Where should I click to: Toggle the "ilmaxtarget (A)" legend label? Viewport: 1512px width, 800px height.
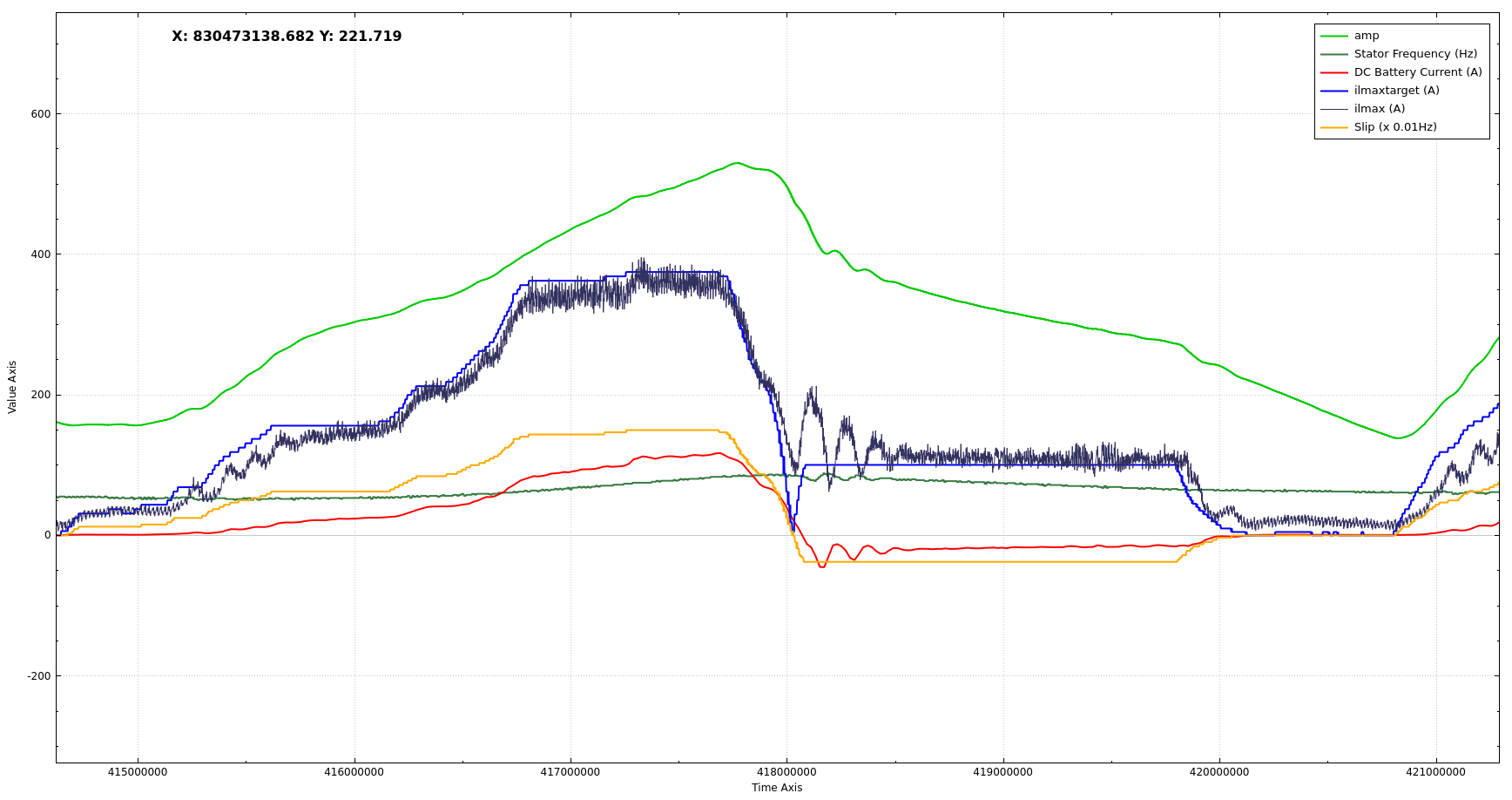1396,91
